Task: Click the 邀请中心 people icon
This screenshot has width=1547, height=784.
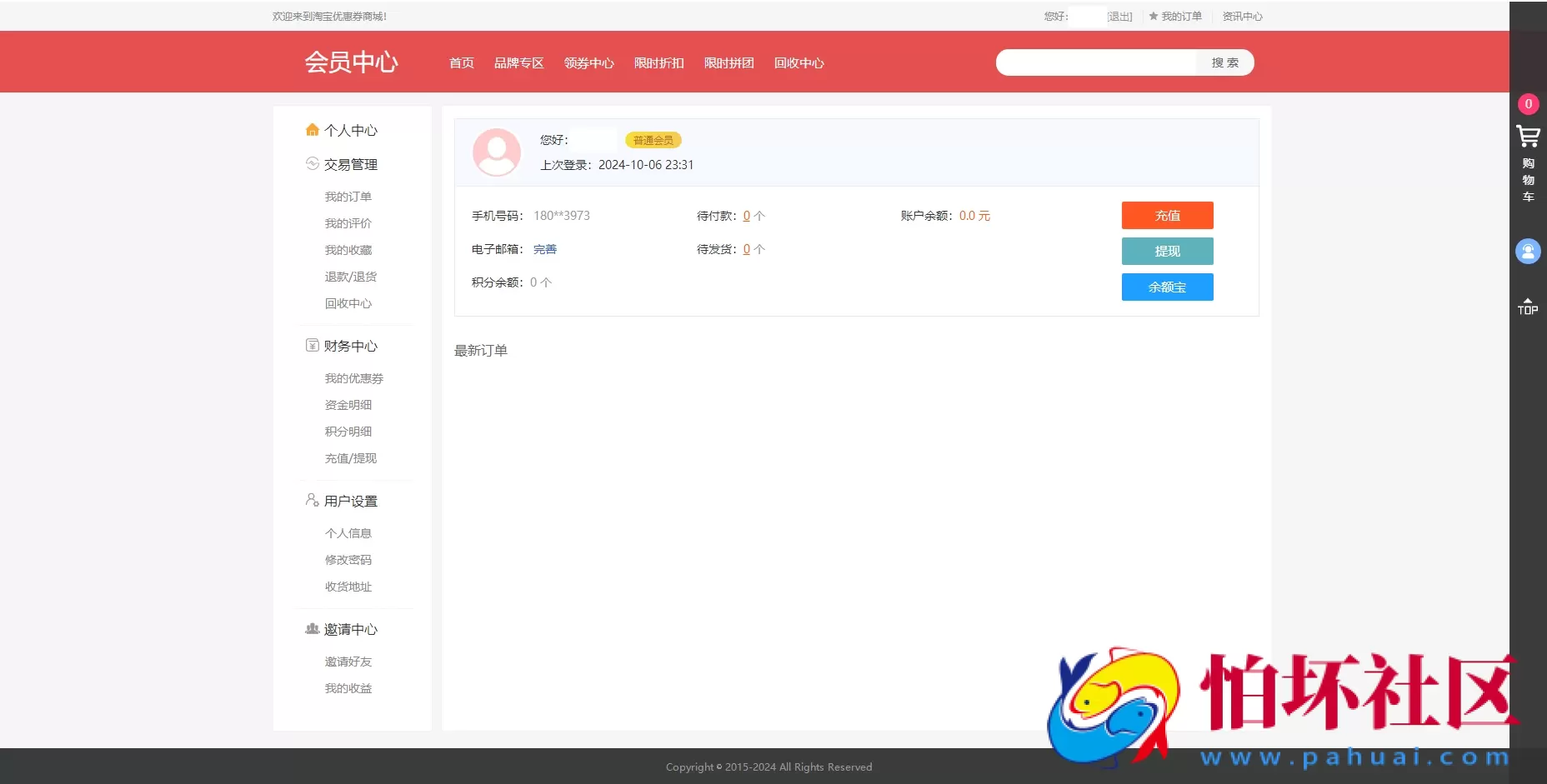Action: click(312, 629)
